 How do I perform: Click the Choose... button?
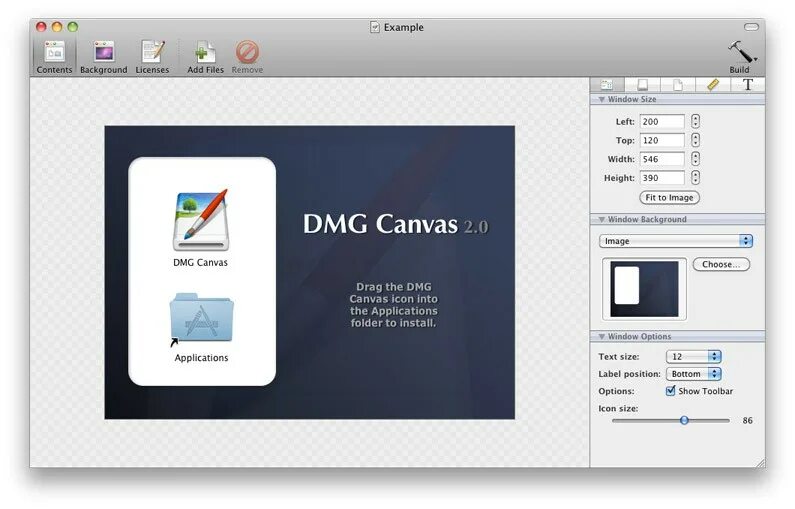tap(721, 264)
